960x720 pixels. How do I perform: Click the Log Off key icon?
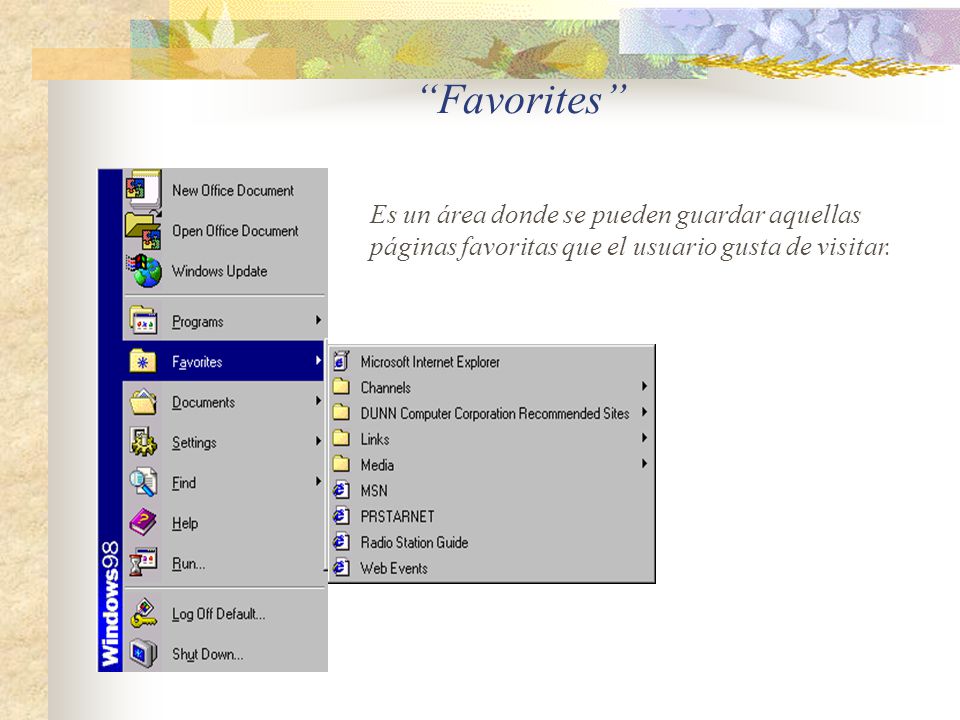pos(144,613)
